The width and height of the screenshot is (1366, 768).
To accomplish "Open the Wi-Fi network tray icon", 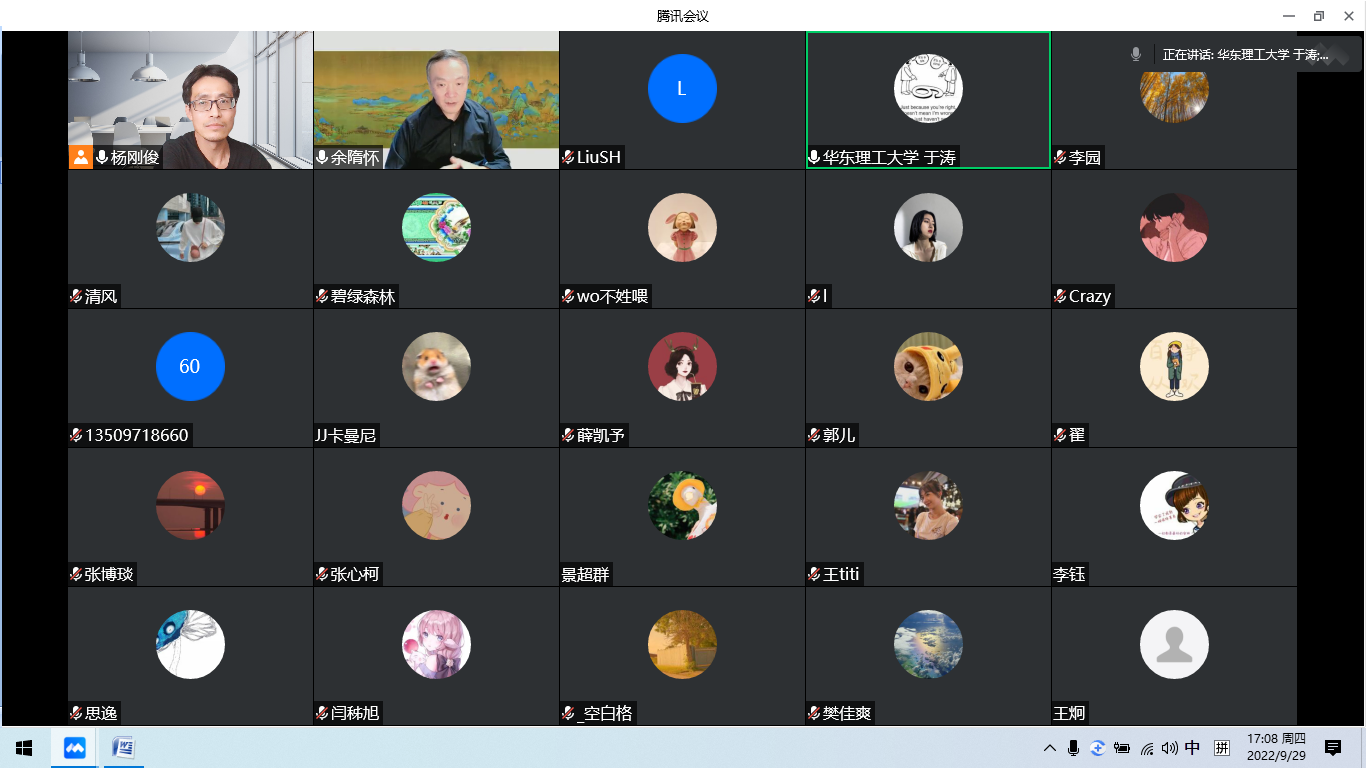I will tap(1147, 748).
